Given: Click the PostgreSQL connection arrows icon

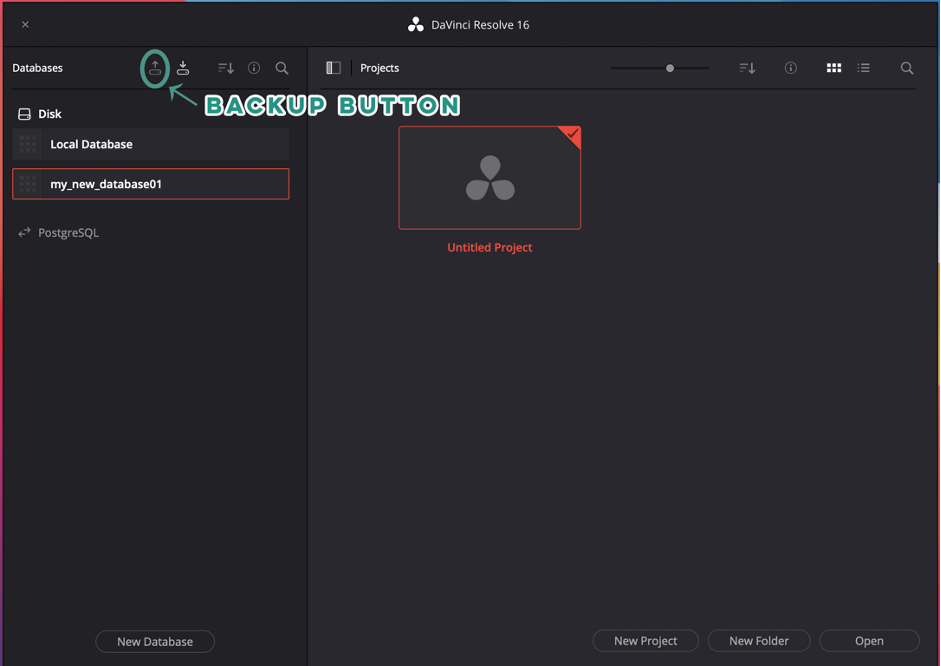Looking at the screenshot, I should coord(24,233).
